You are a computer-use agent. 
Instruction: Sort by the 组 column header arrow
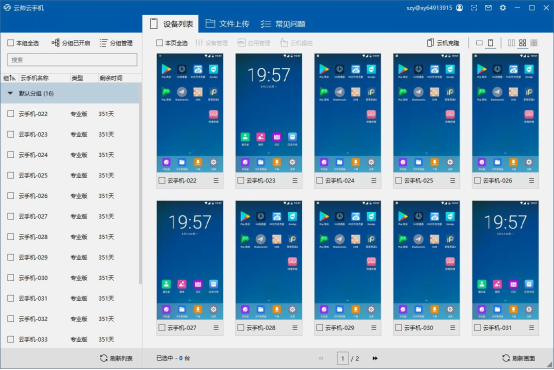tap(10, 78)
